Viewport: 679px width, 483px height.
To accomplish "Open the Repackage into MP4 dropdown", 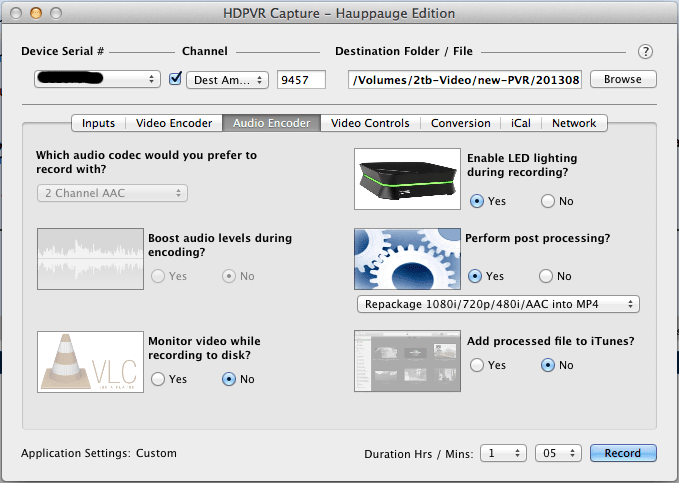I will coord(498,304).
